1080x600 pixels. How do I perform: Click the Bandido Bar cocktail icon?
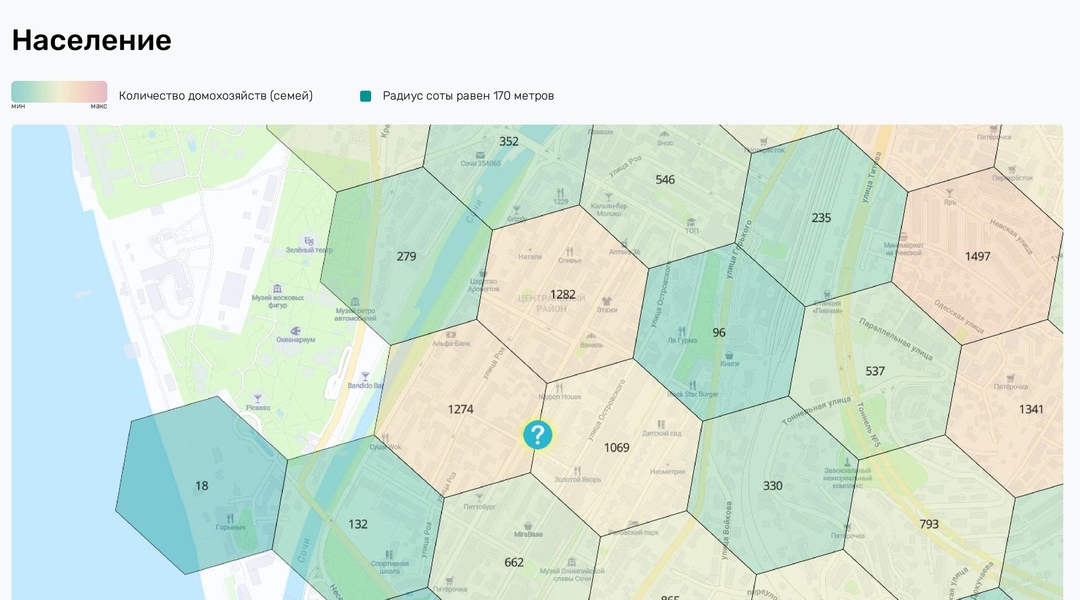coord(364,377)
